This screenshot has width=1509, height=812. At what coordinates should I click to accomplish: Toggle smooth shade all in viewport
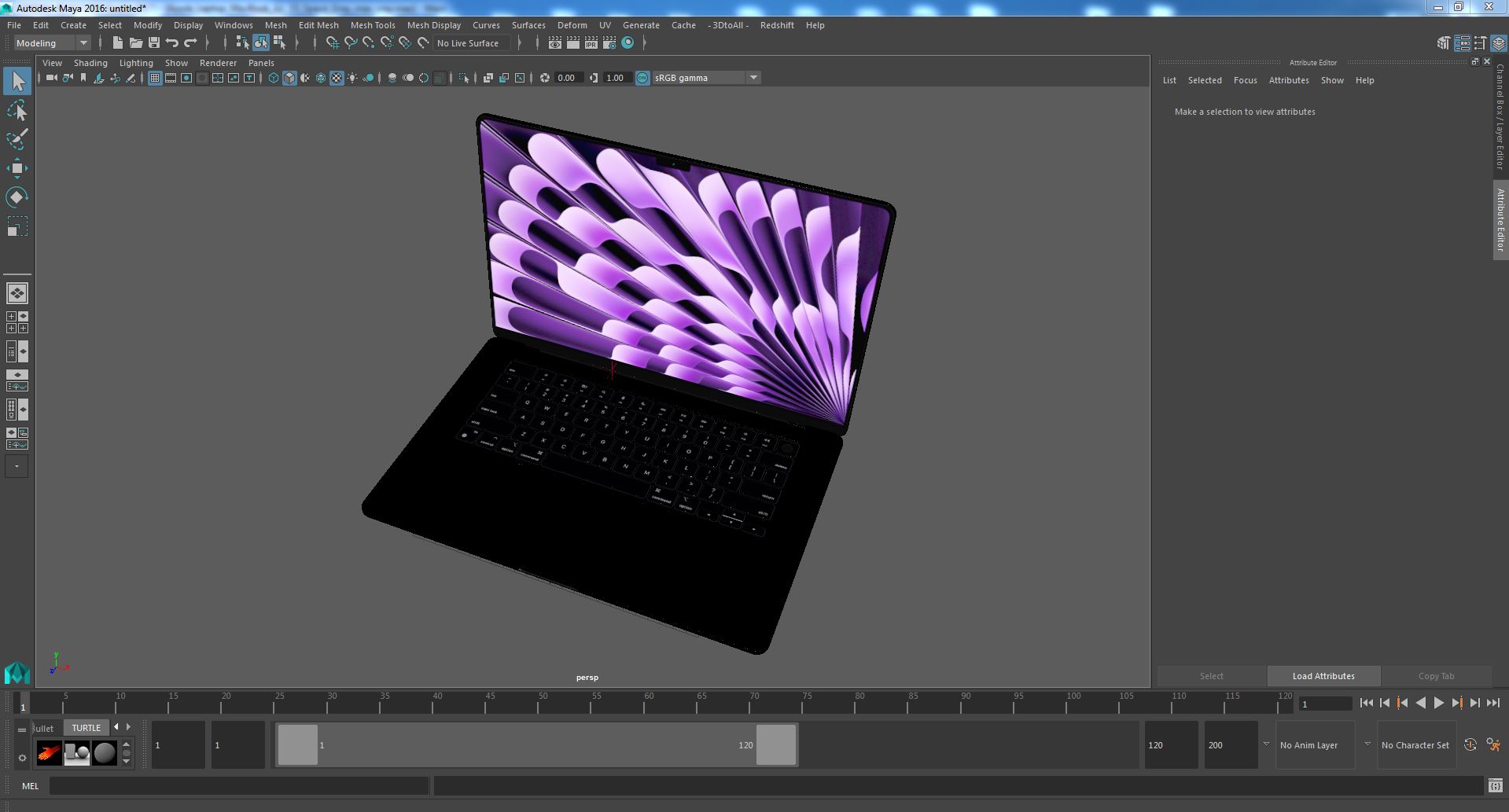(x=289, y=78)
